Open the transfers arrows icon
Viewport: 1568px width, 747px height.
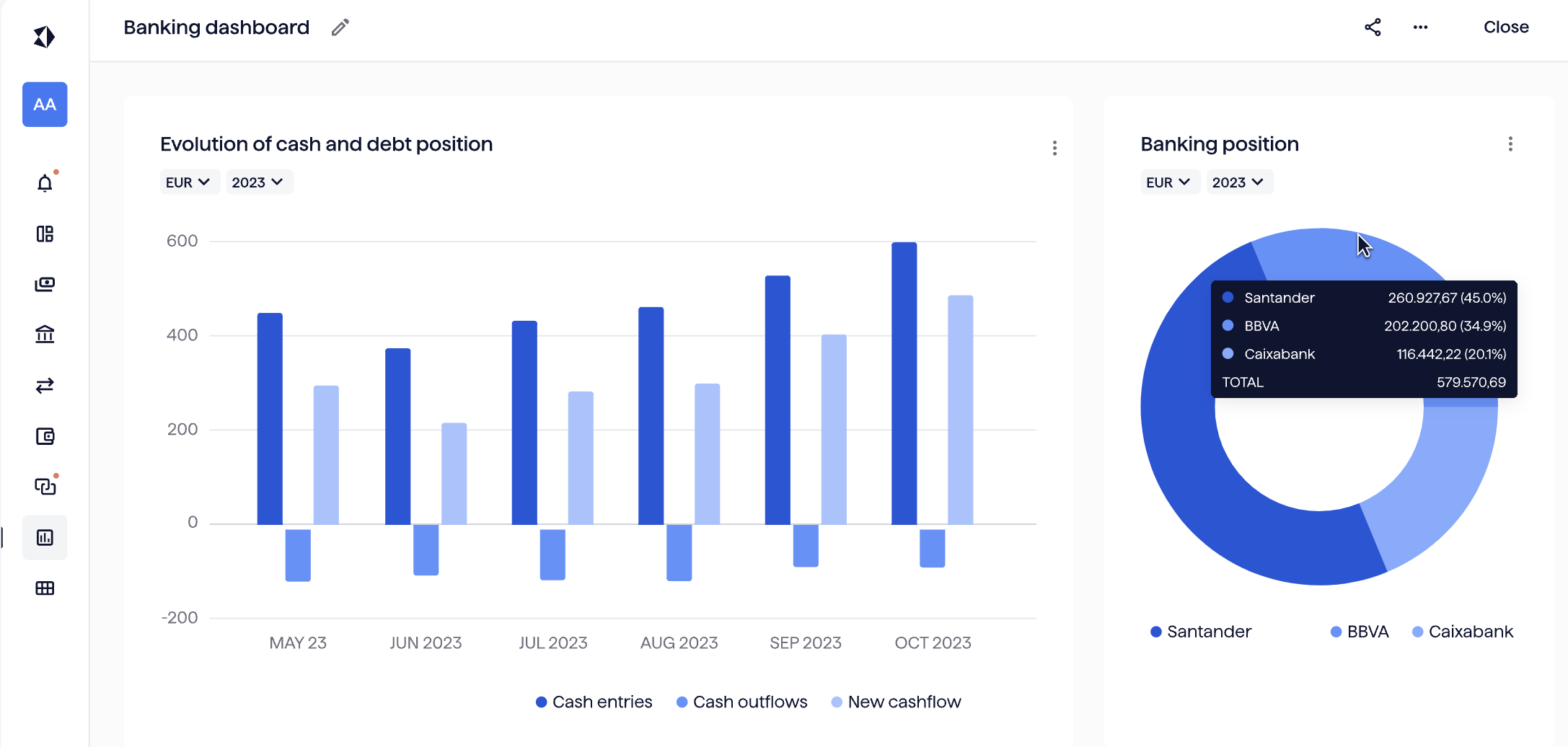(x=45, y=385)
